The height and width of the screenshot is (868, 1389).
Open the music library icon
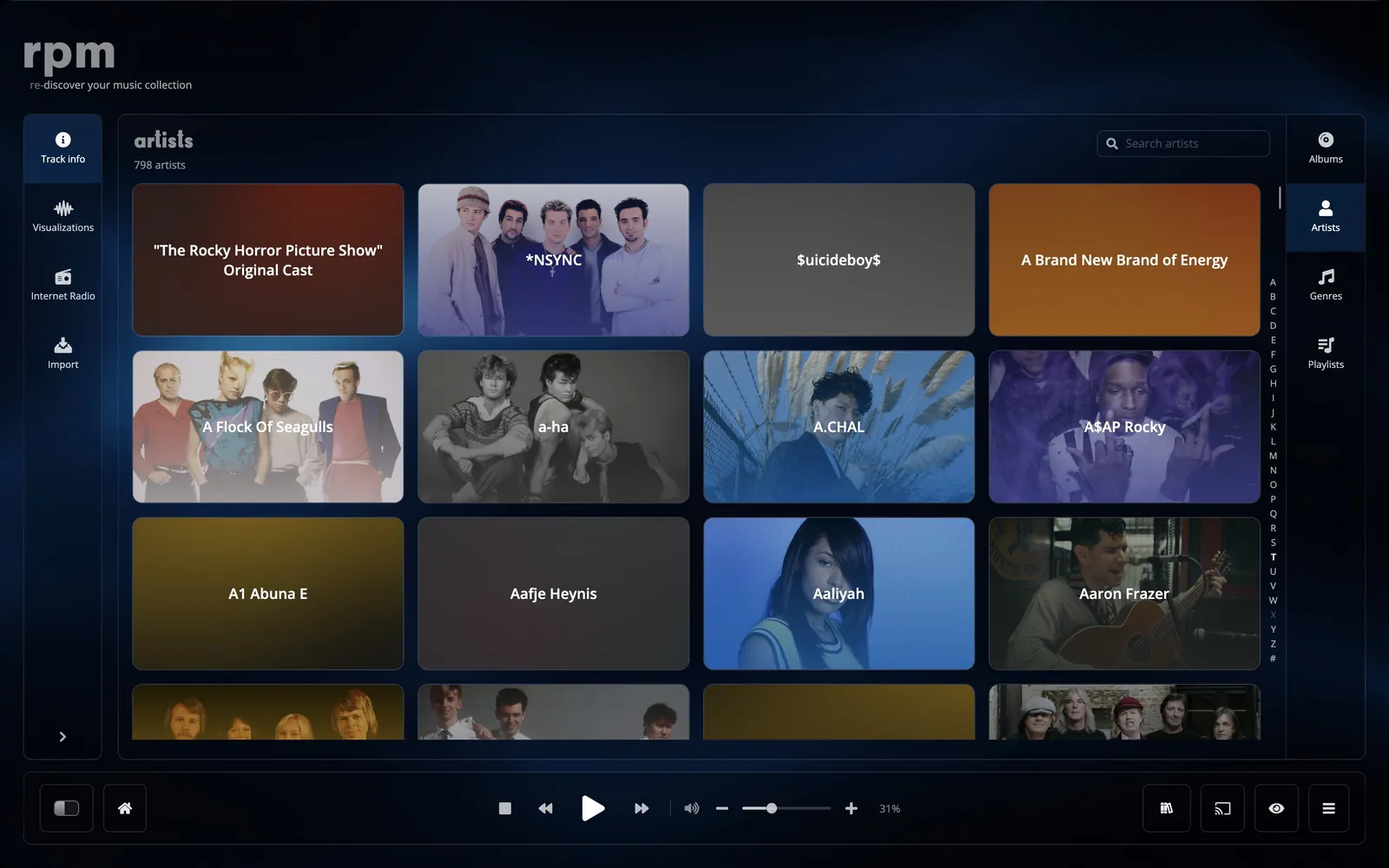click(x=1166, y=808)
